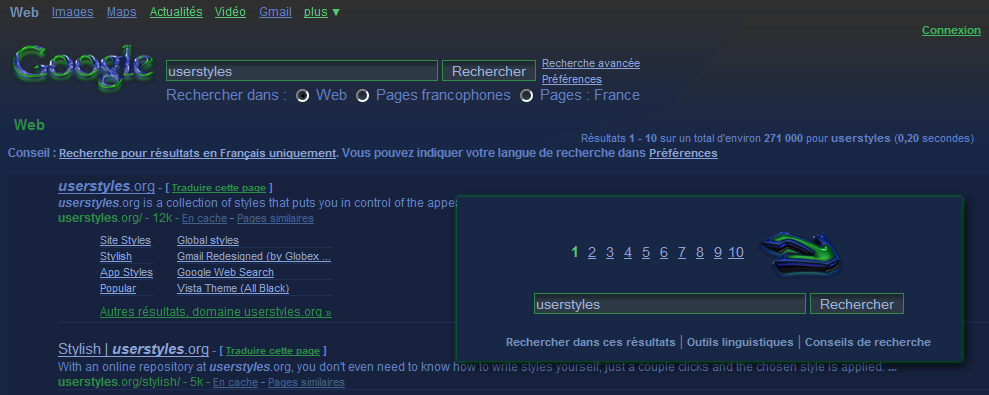The image size is (989, 395).
Task: Open the Stylish | userstyles.org result title
Action: pyautogui.click(x=133, y=349)
